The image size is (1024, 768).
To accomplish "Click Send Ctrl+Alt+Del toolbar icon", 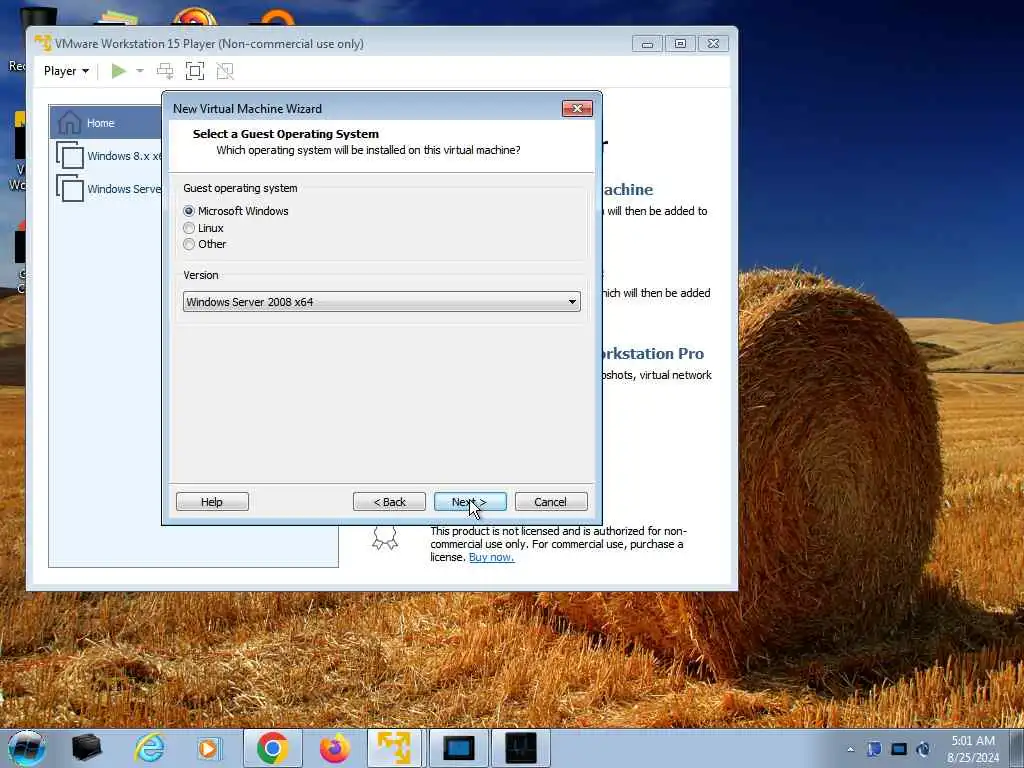I will (x=165, y=71).
